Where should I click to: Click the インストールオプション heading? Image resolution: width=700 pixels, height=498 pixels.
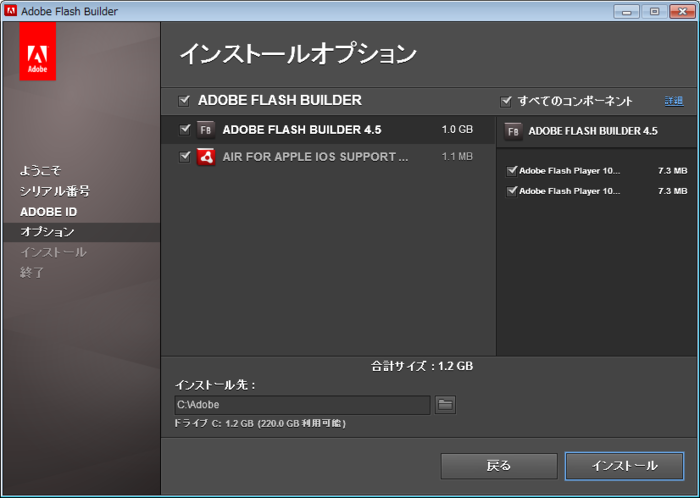point(298,54)
